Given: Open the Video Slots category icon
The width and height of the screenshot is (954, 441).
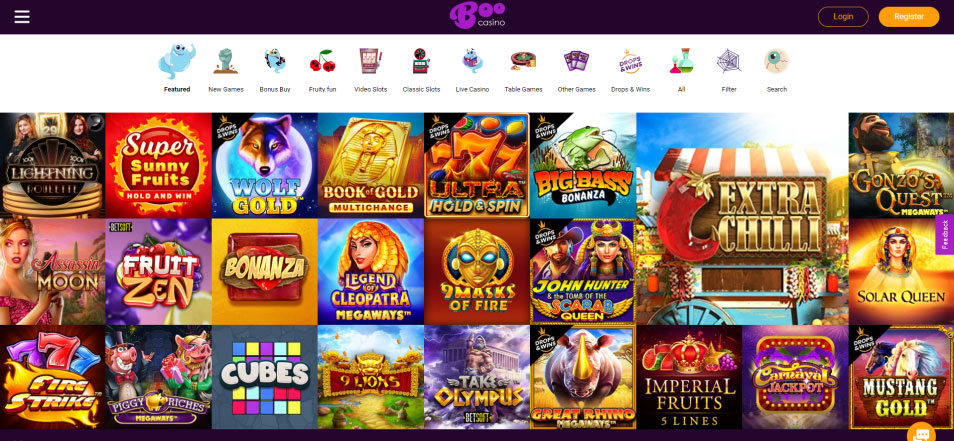Looking at the screenshot, I should 371,61.
